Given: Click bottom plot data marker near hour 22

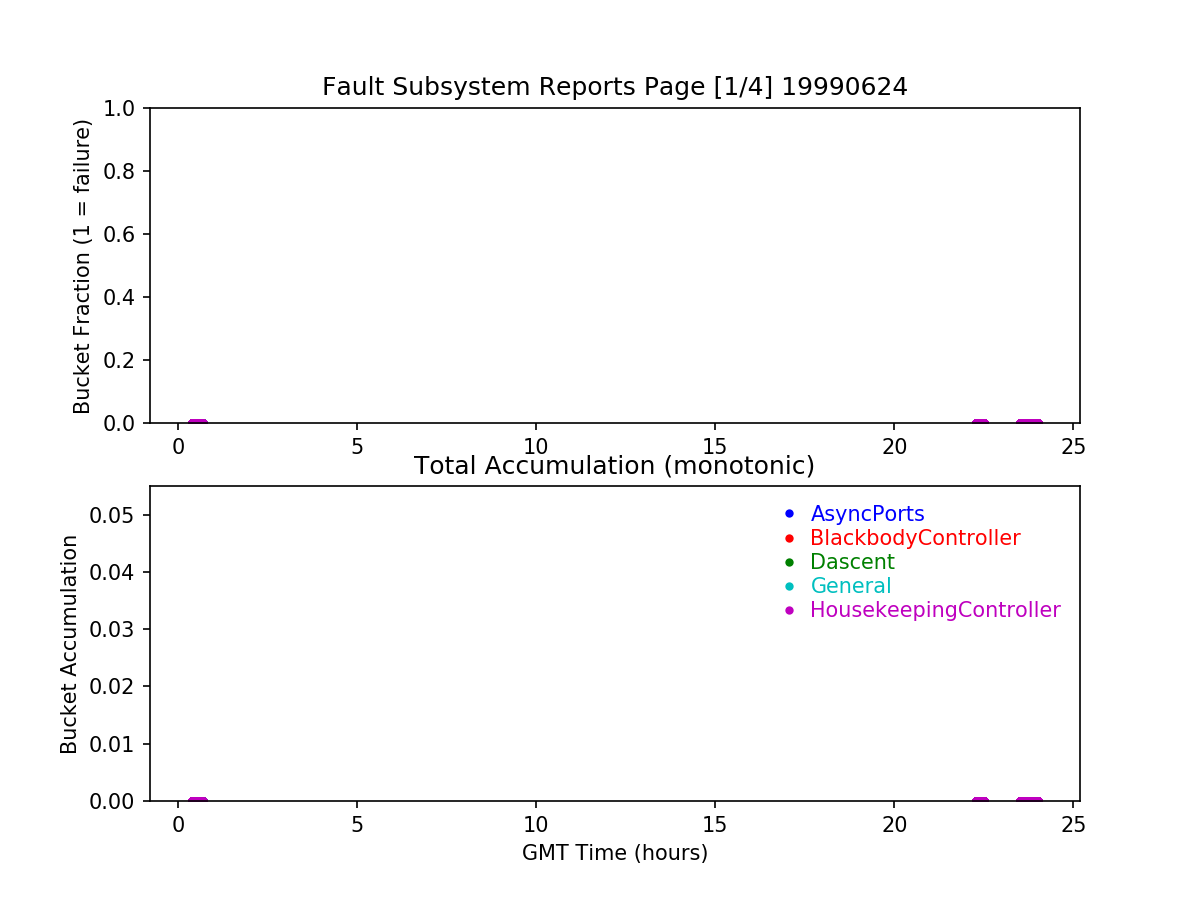Looking at the screenshot, I should [x=980, y=801].
